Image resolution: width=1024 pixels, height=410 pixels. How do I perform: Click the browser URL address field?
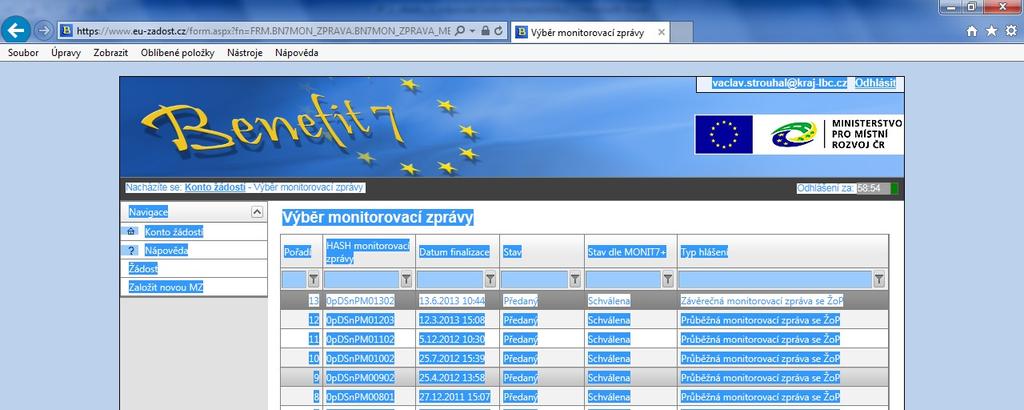263,31
